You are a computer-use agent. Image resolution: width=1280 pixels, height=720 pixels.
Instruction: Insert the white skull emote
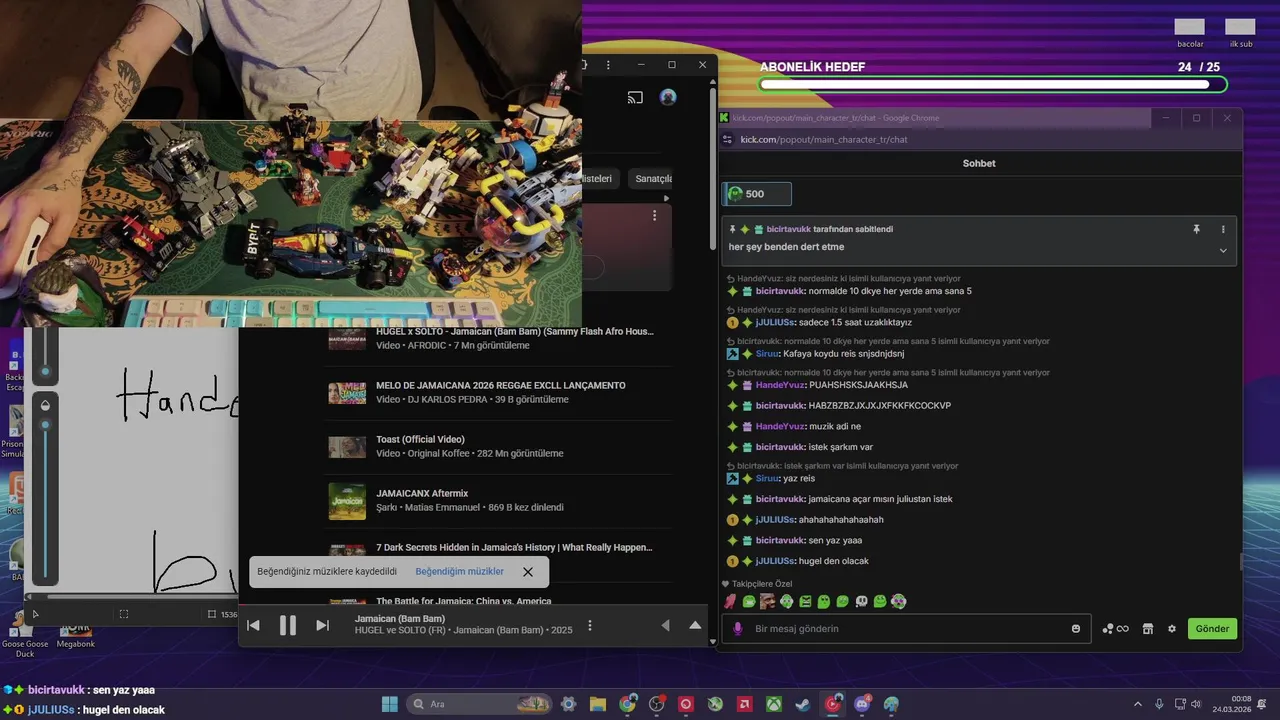click(861, 602)
